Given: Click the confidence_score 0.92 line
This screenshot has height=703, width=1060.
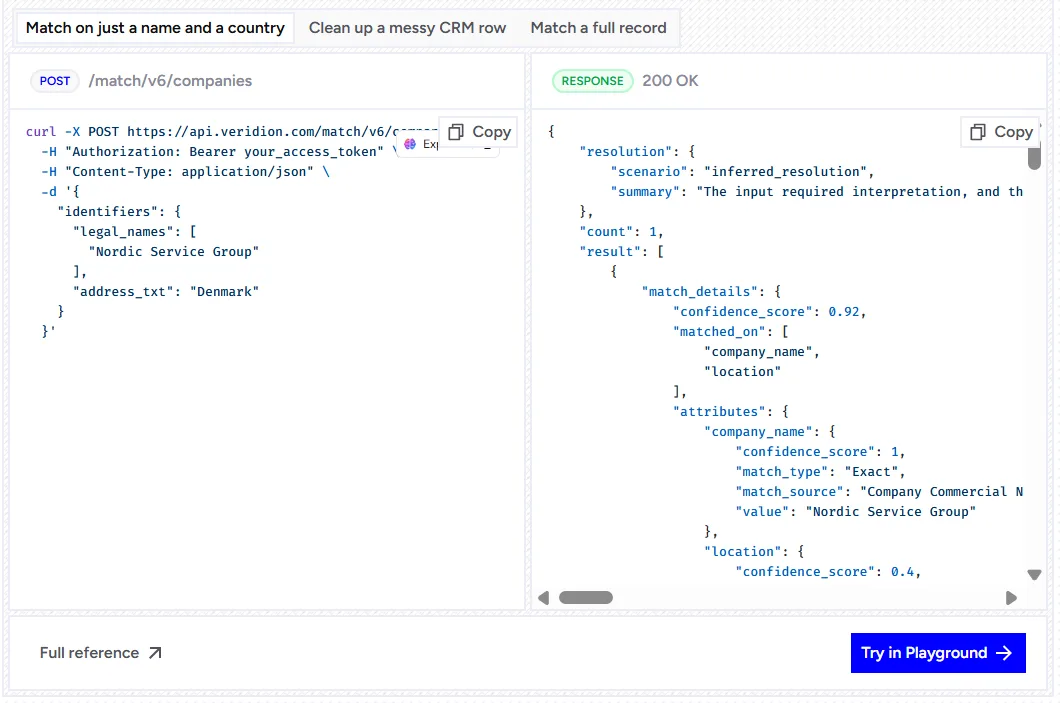Looking at the screenshot, I should (x=769, y=312).
